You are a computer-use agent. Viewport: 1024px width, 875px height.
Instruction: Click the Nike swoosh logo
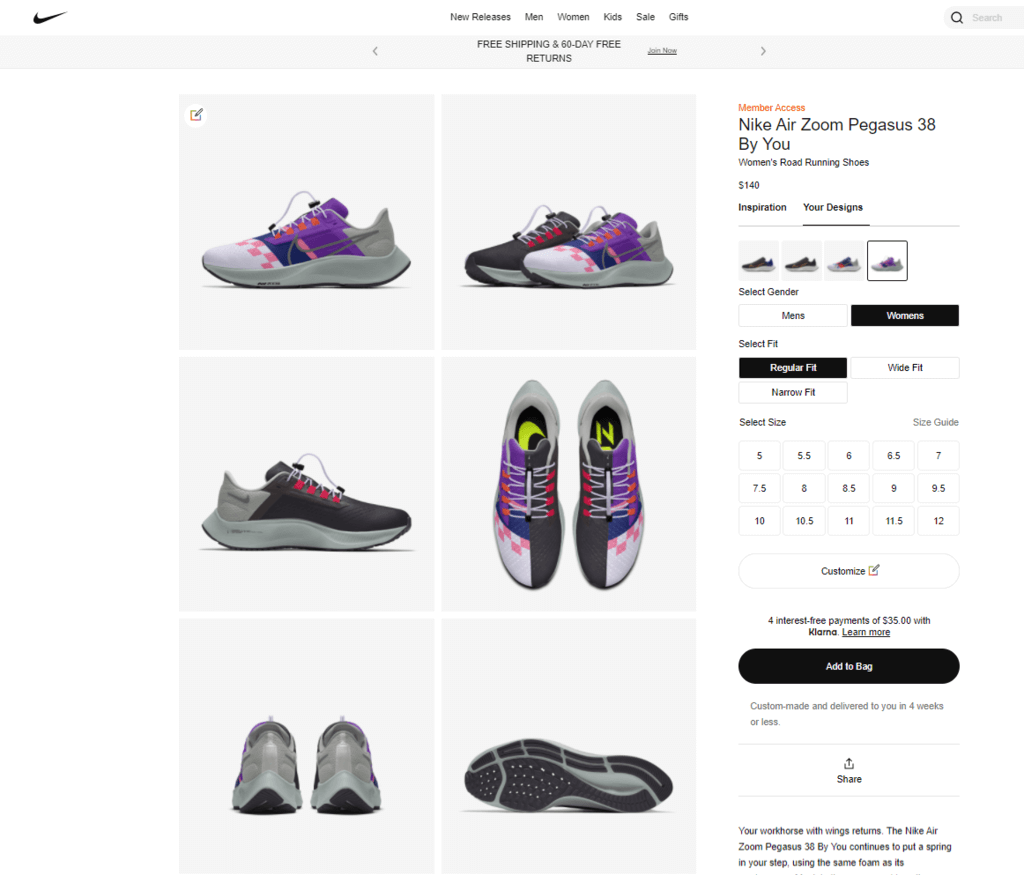pyautogui.click(x=49, y=17)
